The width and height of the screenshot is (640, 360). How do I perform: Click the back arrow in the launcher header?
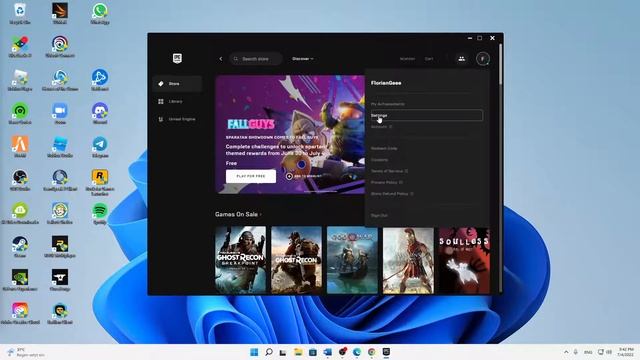[221, 59]
